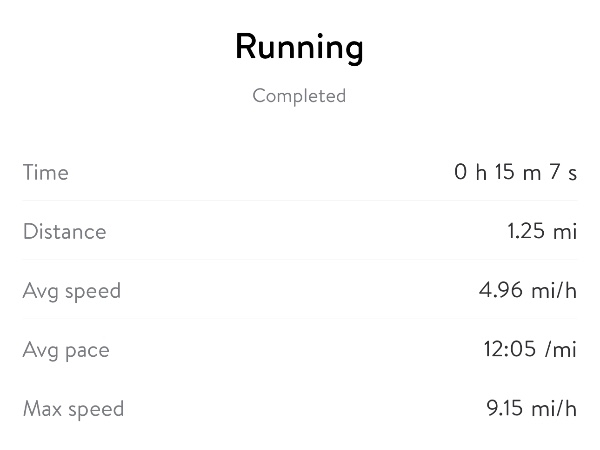Click the divider line below Distance row

coord(299,260)
